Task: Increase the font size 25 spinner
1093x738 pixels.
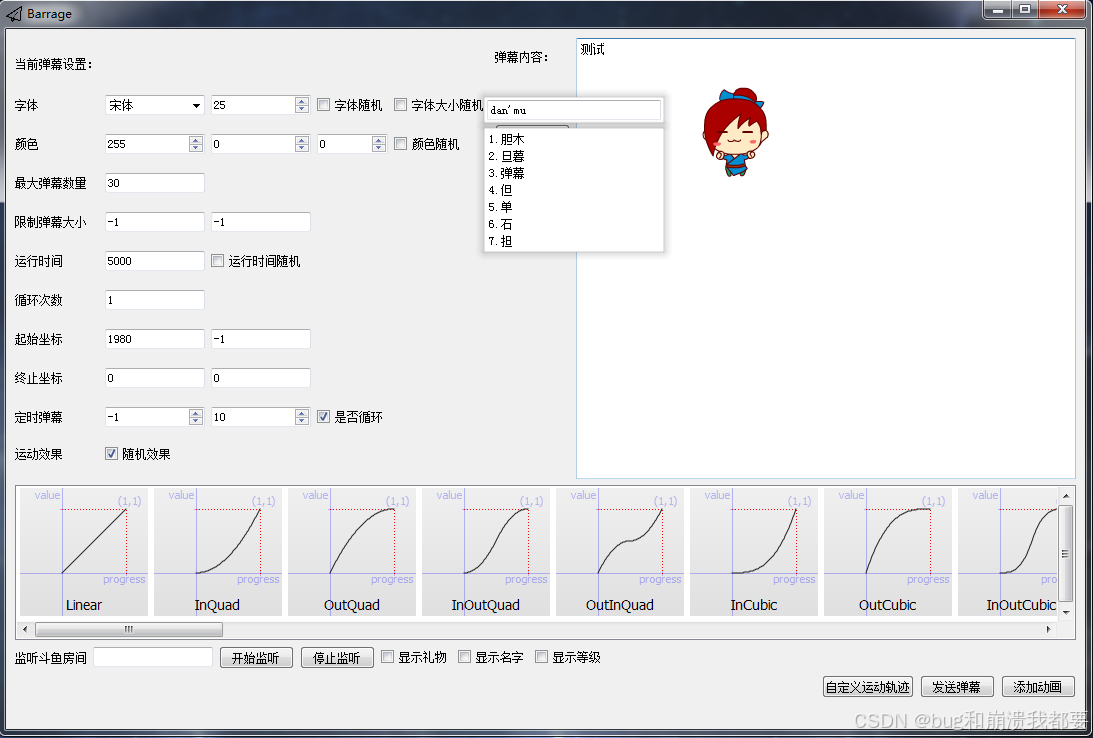Action: point(302,101)
